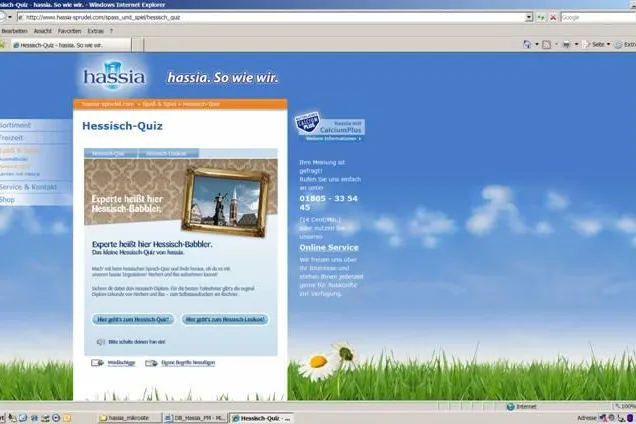The image size is (636, 424).
Task: Click the globe Internet zone status icon
Action: tap(510, 407)
